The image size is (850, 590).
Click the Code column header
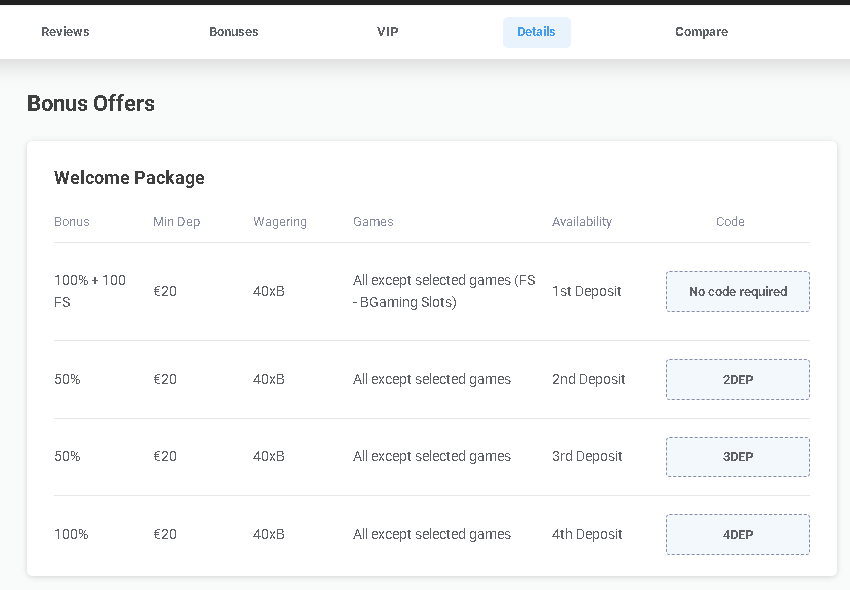click(x=730, y=222)
